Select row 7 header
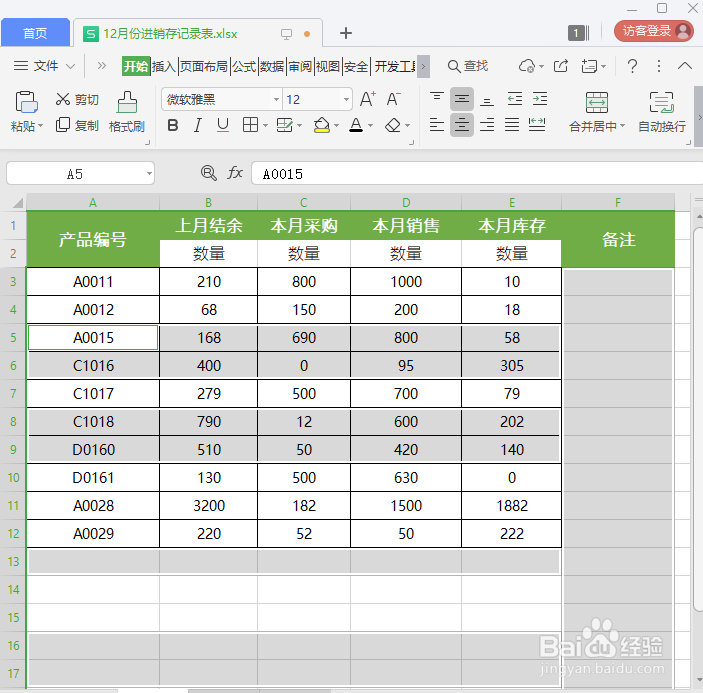 (x=13, y=394)
